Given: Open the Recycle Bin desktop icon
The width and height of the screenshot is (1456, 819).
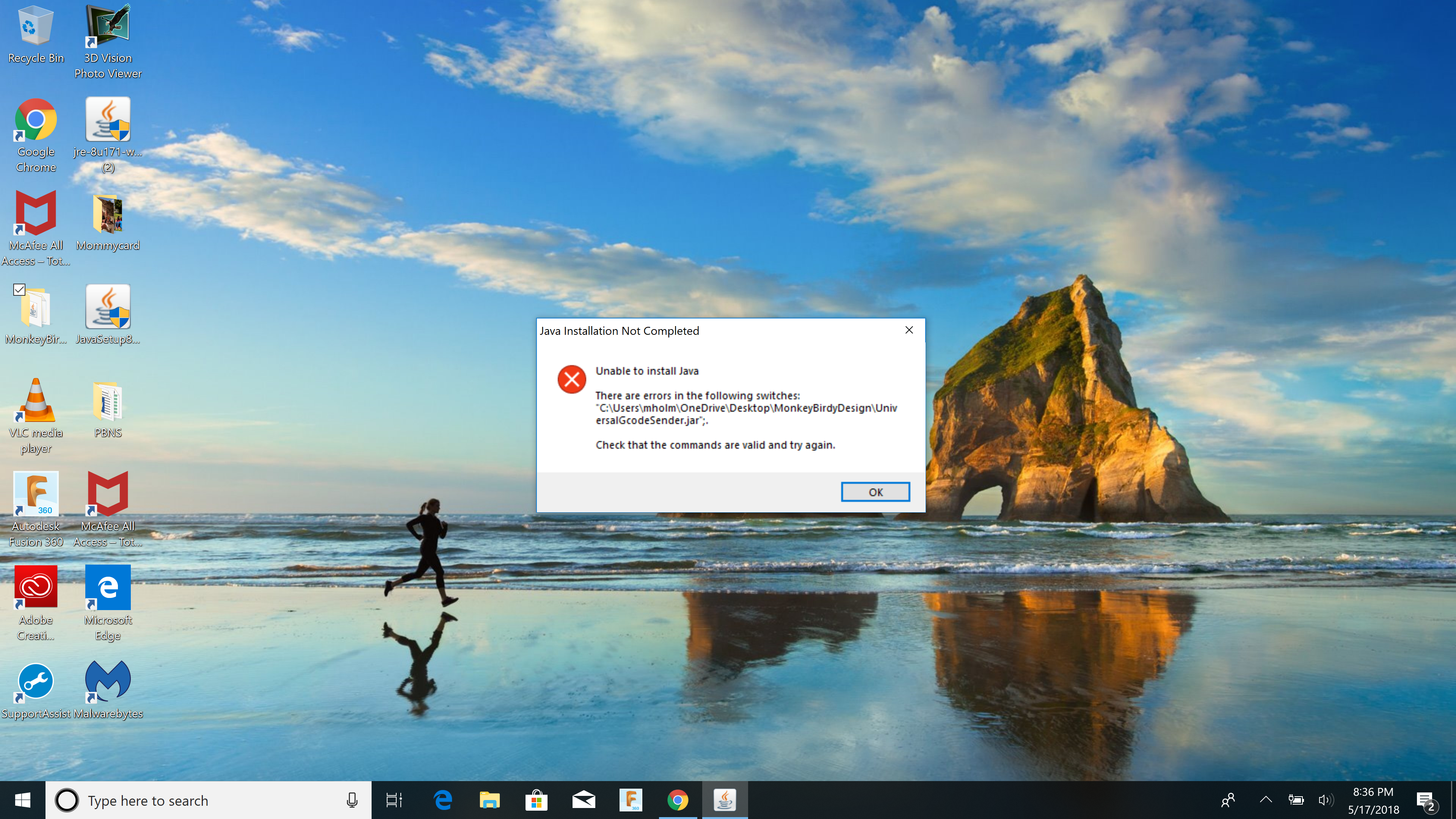Looking at the screenshot, I should [36, 34].
